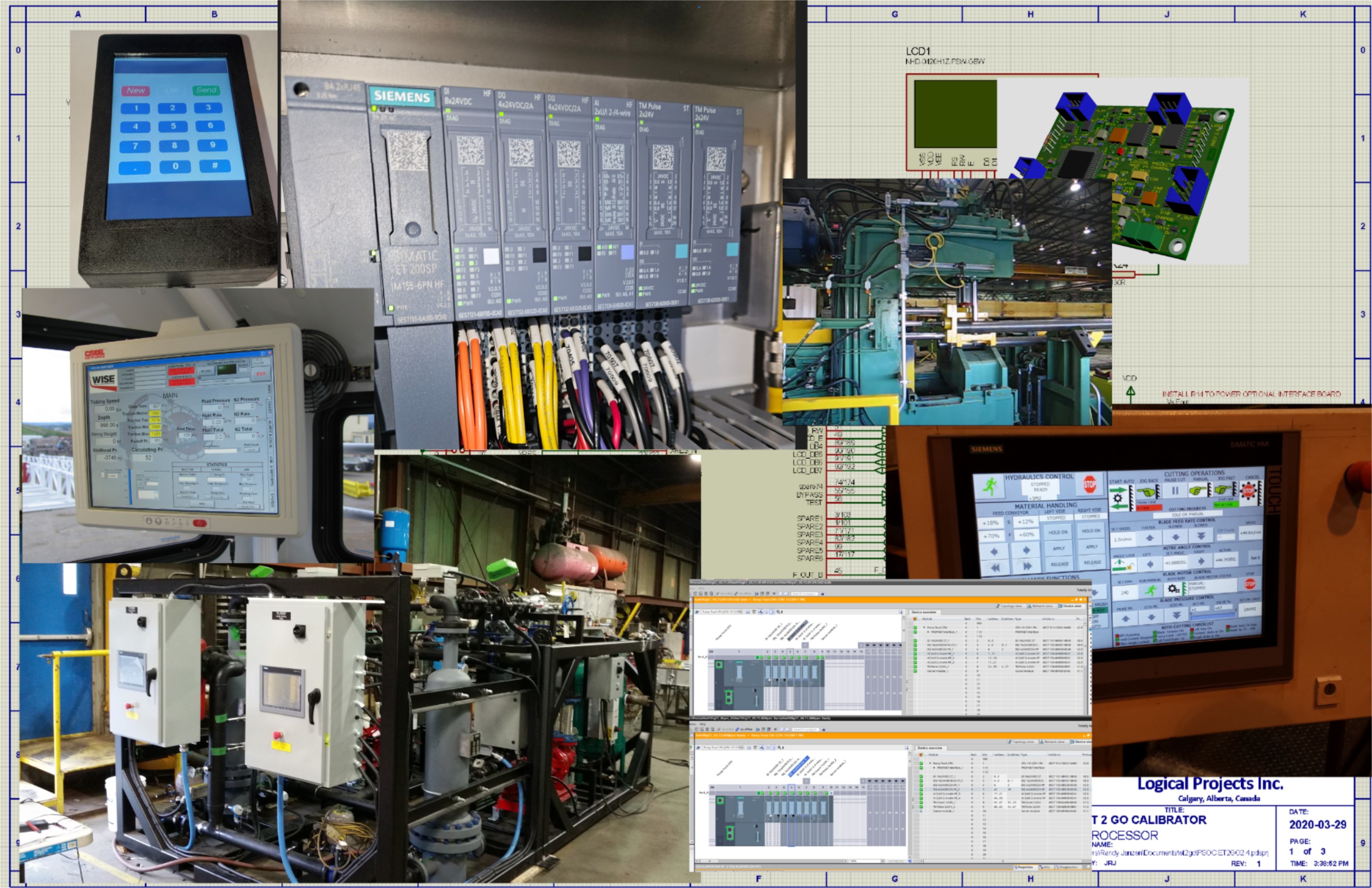Tap the MORE PR. up arrow

click(1125, 619)
